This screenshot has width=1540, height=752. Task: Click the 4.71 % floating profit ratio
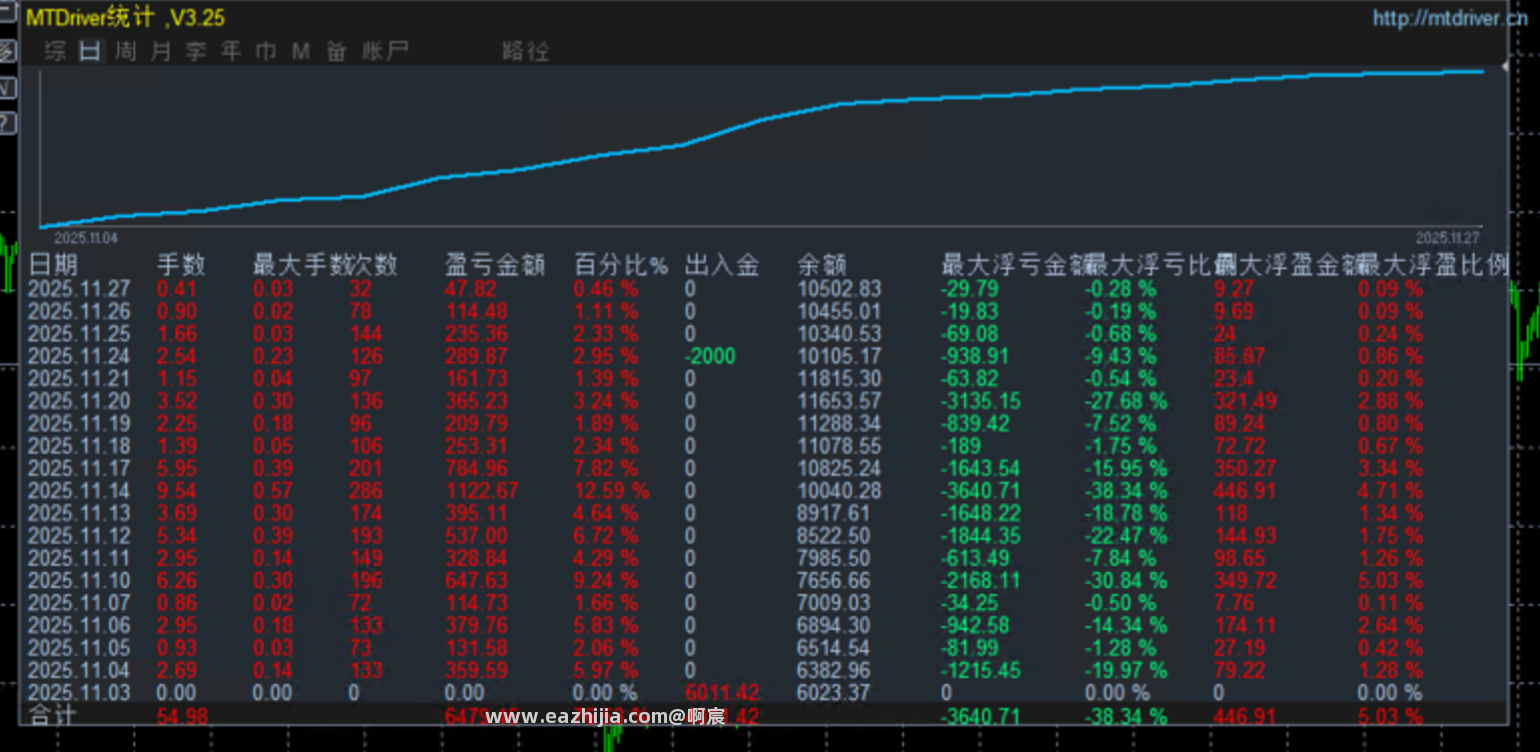click(1390, 491)
